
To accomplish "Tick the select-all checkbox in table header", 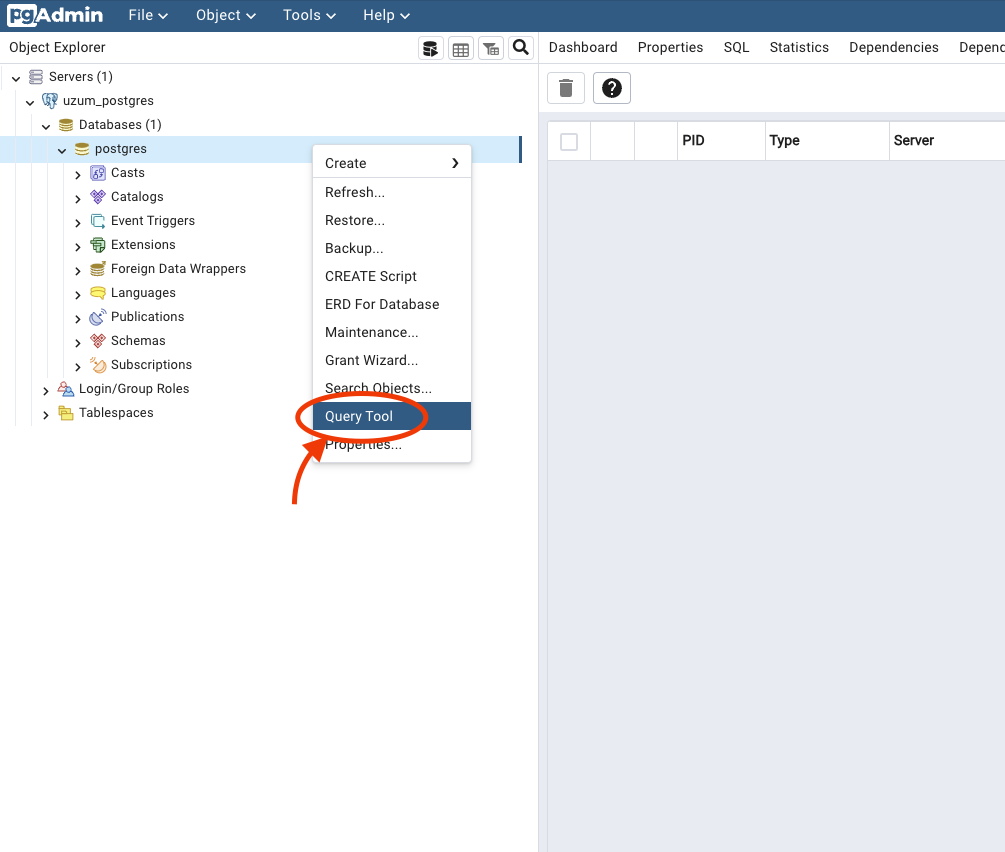I will [x=569, y=141].
